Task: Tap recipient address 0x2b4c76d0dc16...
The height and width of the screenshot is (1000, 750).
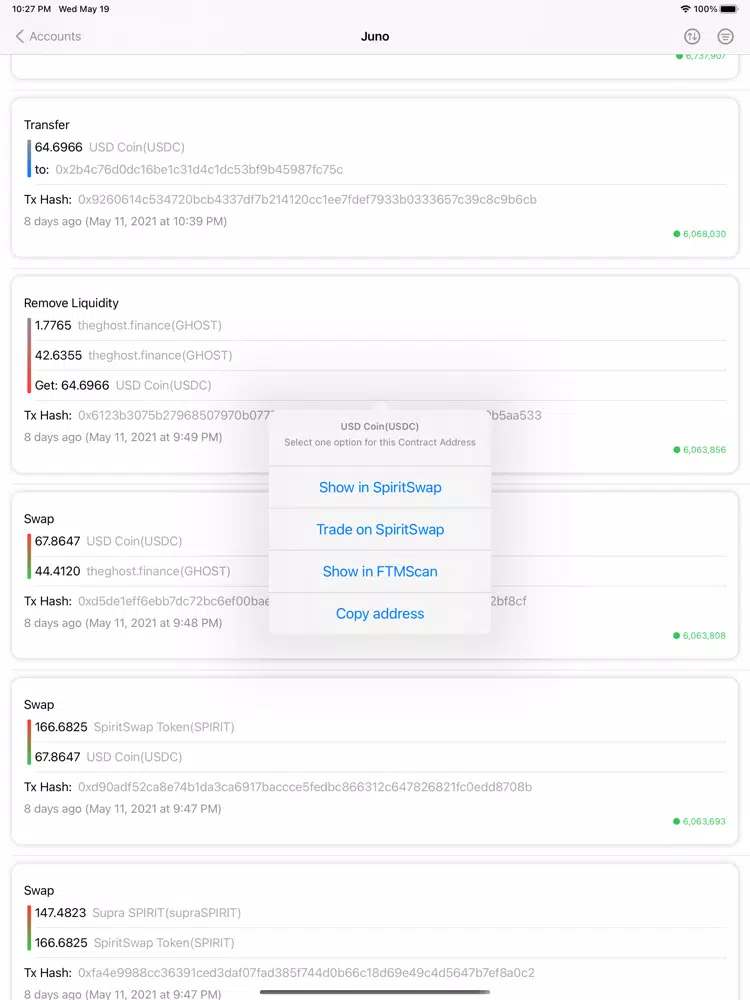Action: 199,170
